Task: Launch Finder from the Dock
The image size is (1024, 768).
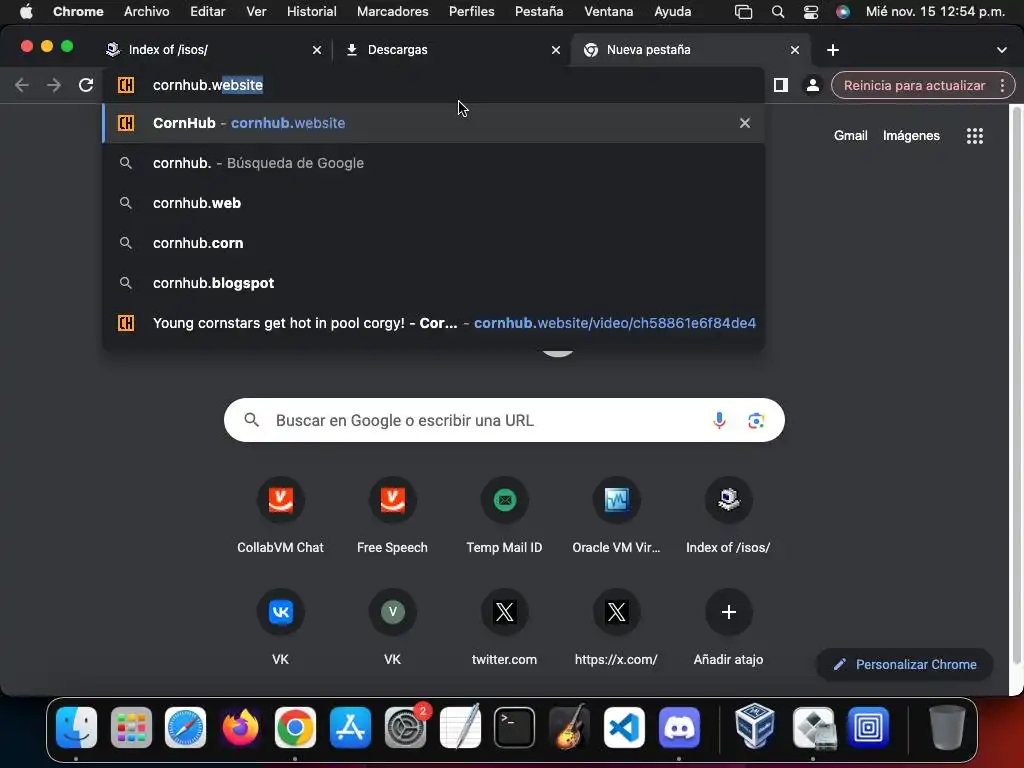Action: click(76, 727)
